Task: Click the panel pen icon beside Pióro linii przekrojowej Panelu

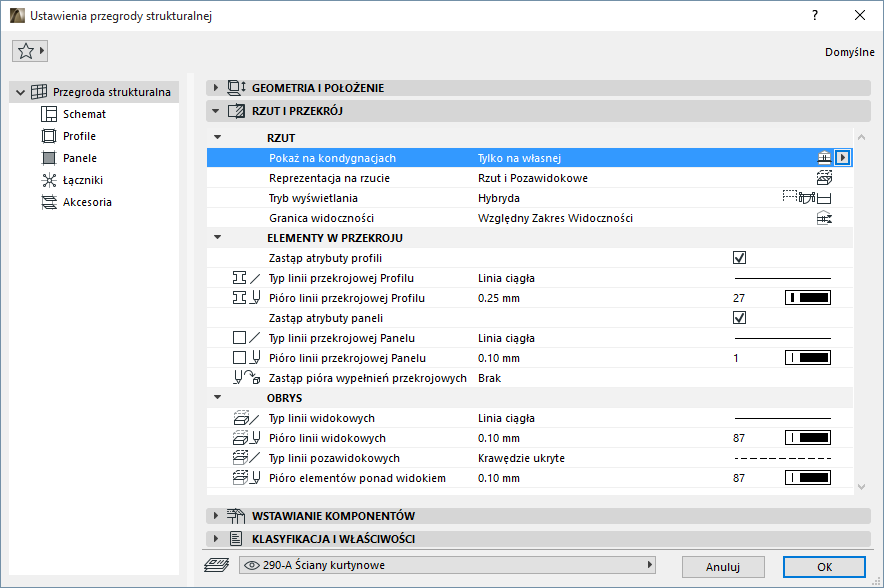Action: pyautogui.click(x=246, y=357)
